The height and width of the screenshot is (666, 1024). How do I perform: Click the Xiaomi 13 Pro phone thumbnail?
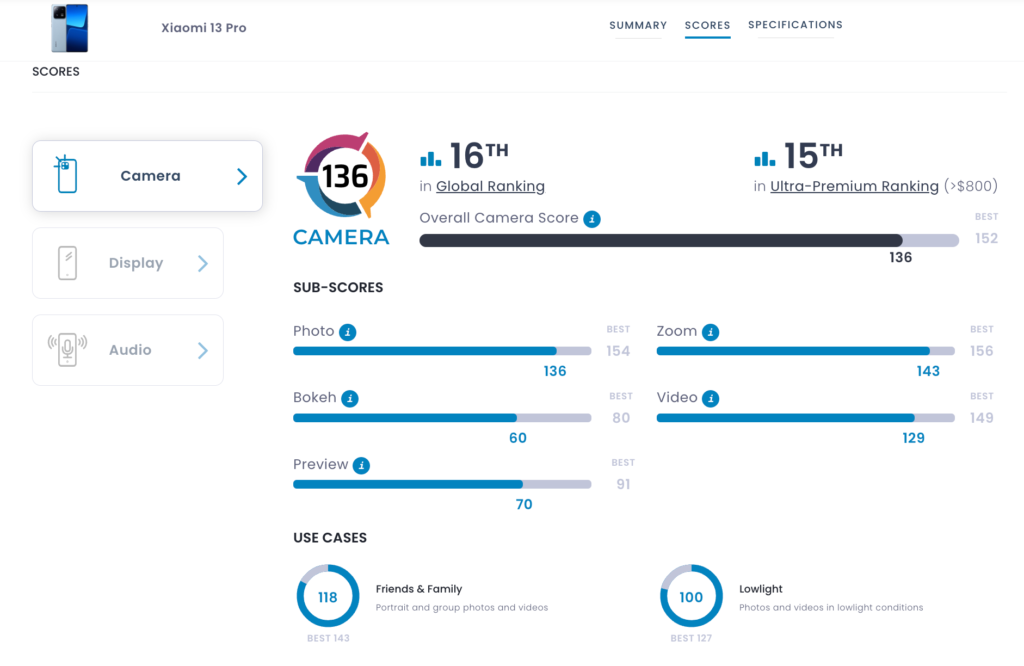tap(70, 28)
